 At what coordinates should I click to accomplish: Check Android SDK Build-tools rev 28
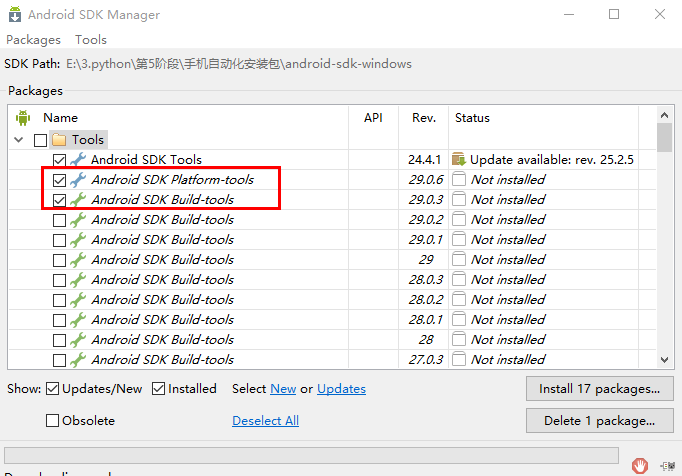click(60, 340)
